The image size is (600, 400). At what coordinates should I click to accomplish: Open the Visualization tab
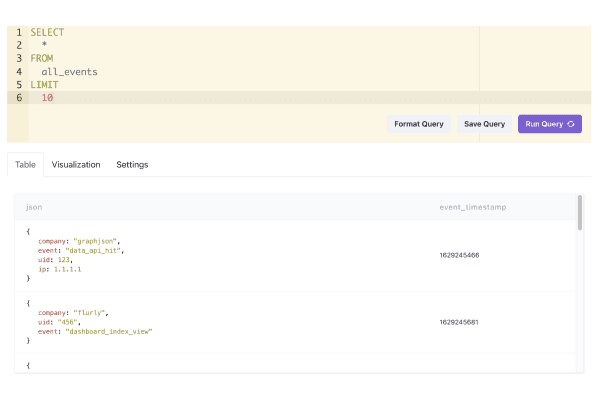pyautogui.click(x=76, y=164)
